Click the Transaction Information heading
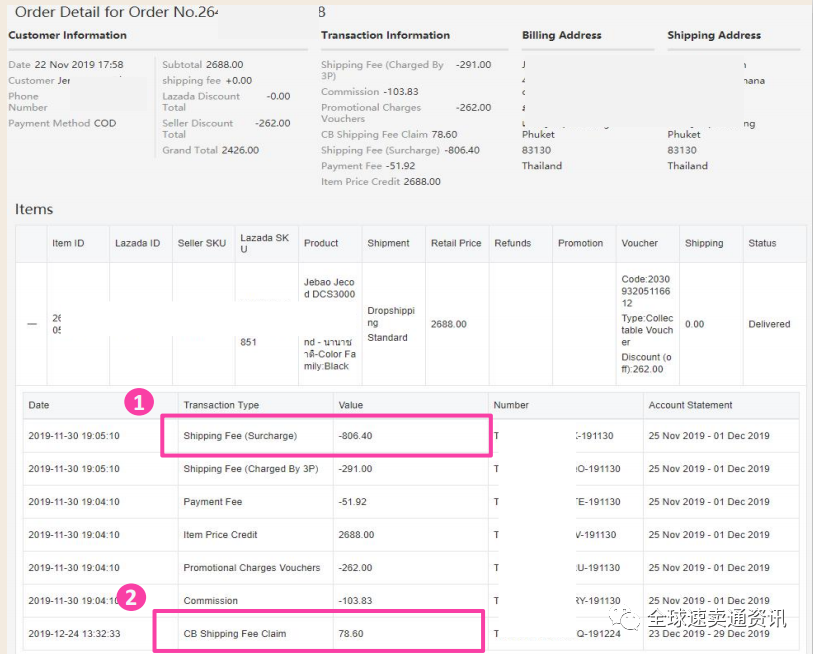 [385, 35]
